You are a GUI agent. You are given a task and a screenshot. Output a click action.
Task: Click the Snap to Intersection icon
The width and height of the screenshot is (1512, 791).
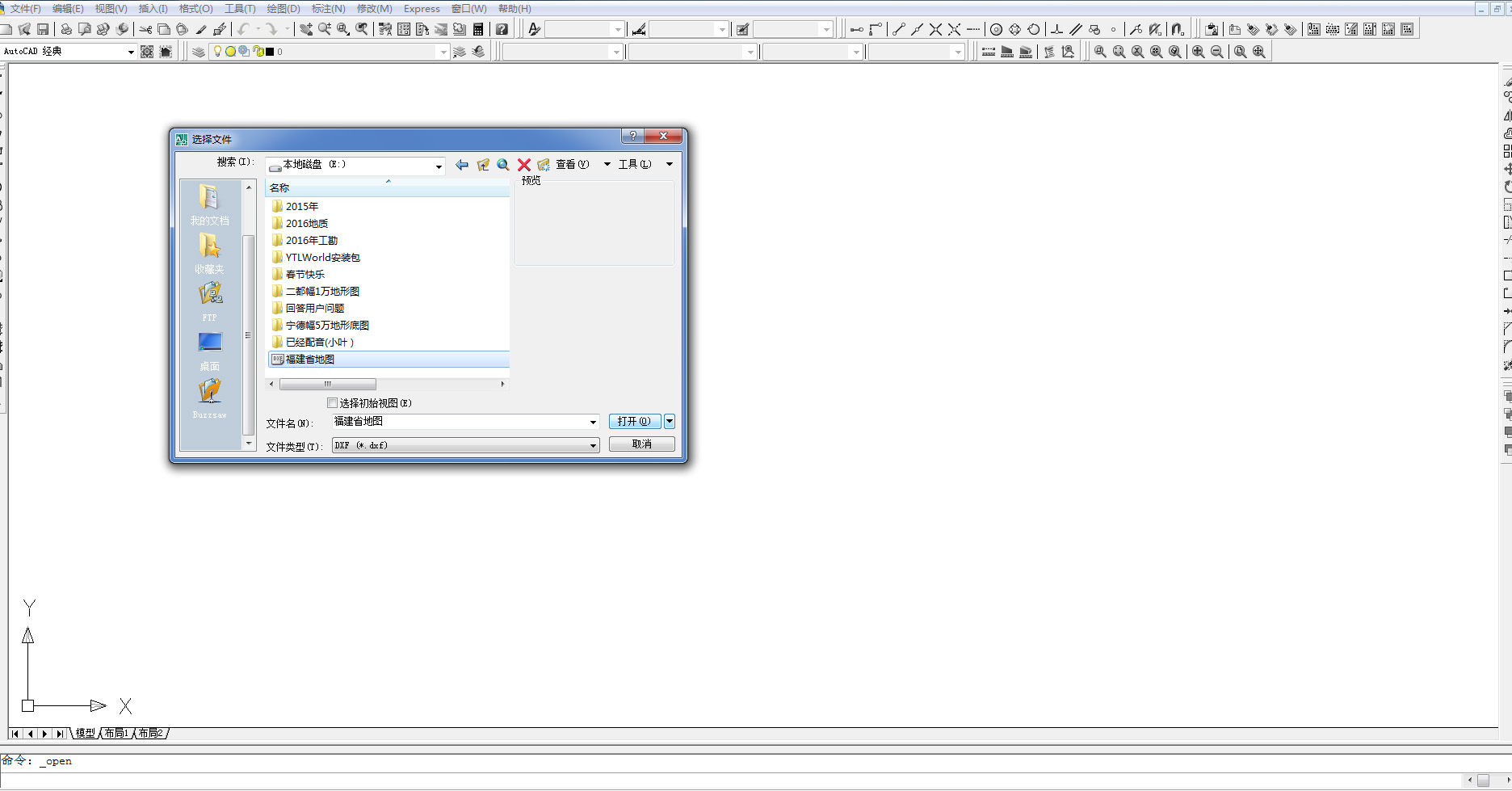pyautogui.click(x=935, y=29)
